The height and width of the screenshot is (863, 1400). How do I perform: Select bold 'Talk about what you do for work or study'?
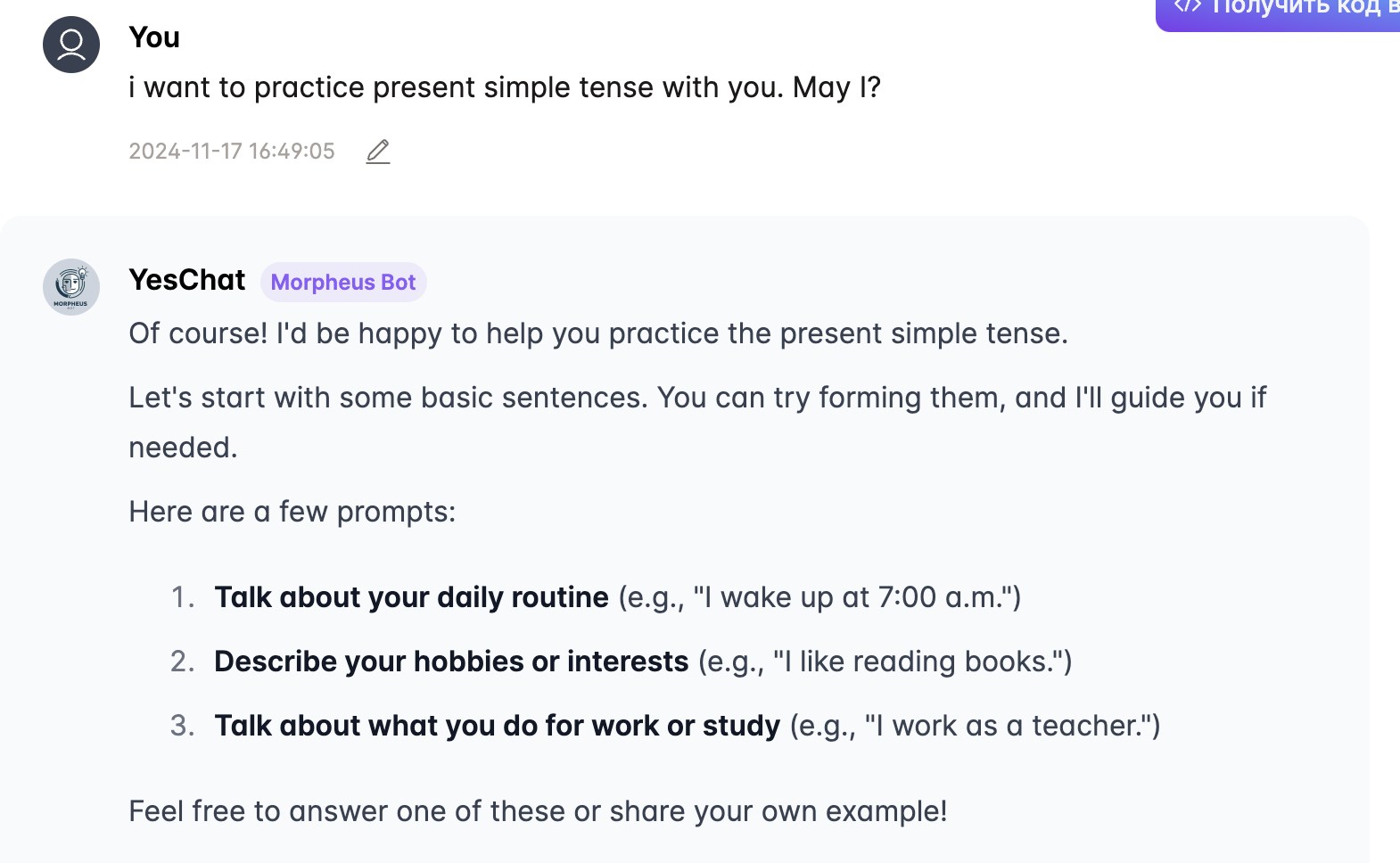(498, 726)
